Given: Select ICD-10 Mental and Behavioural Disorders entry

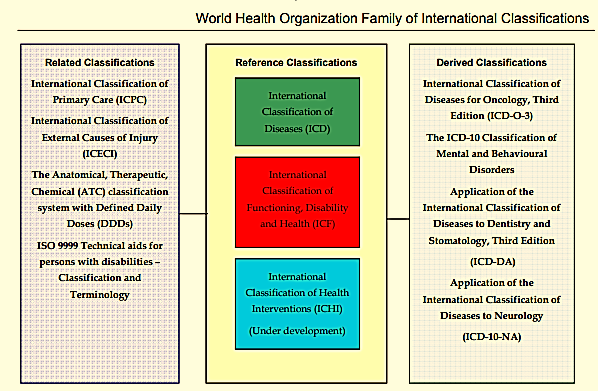Looking at the screenshot, I should (492, 154).
